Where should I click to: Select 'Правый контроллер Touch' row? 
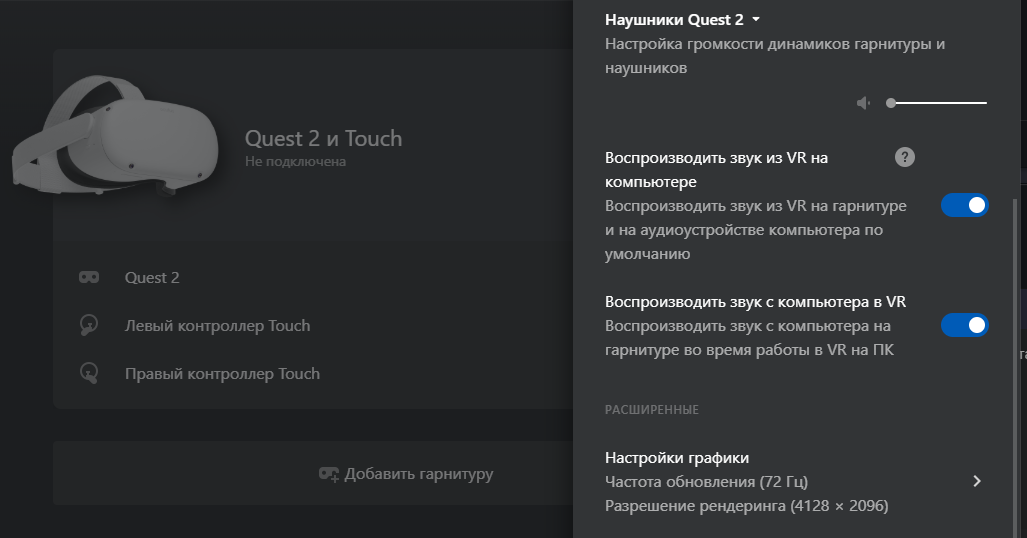pos(313,373)
